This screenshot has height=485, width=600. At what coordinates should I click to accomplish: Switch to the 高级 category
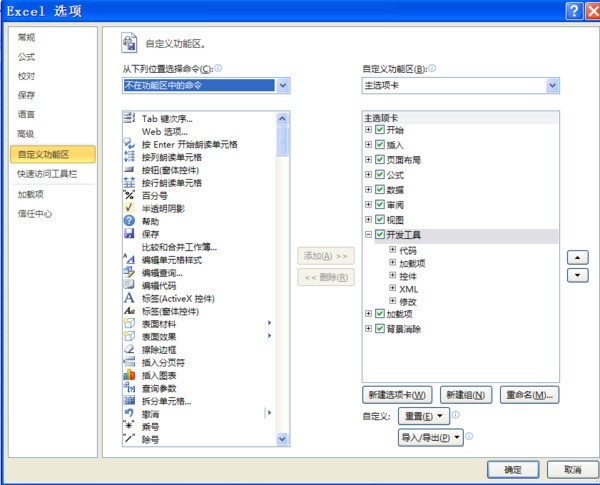26,134
